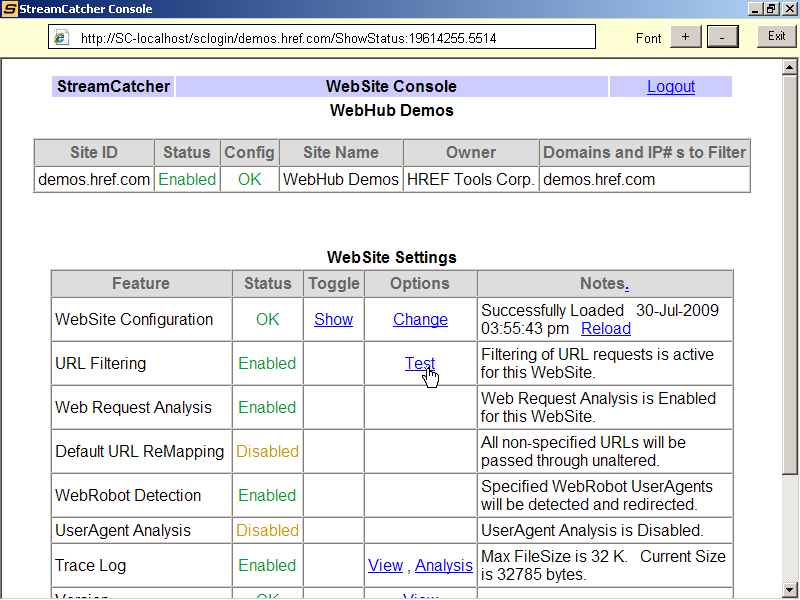Click the 'Trace Log' feature label
Screen dimensions: 800x600
click(90, 565)
